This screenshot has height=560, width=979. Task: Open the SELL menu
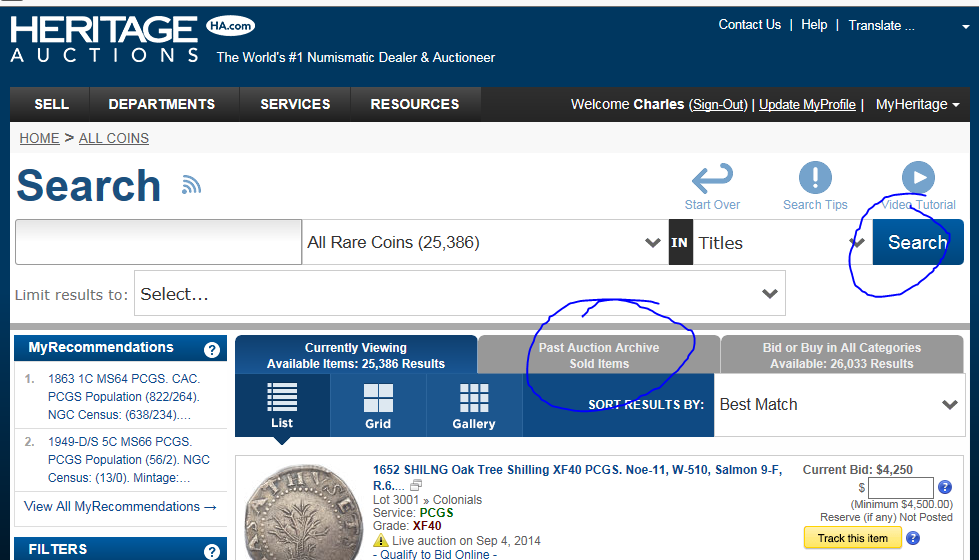point(51,104)
